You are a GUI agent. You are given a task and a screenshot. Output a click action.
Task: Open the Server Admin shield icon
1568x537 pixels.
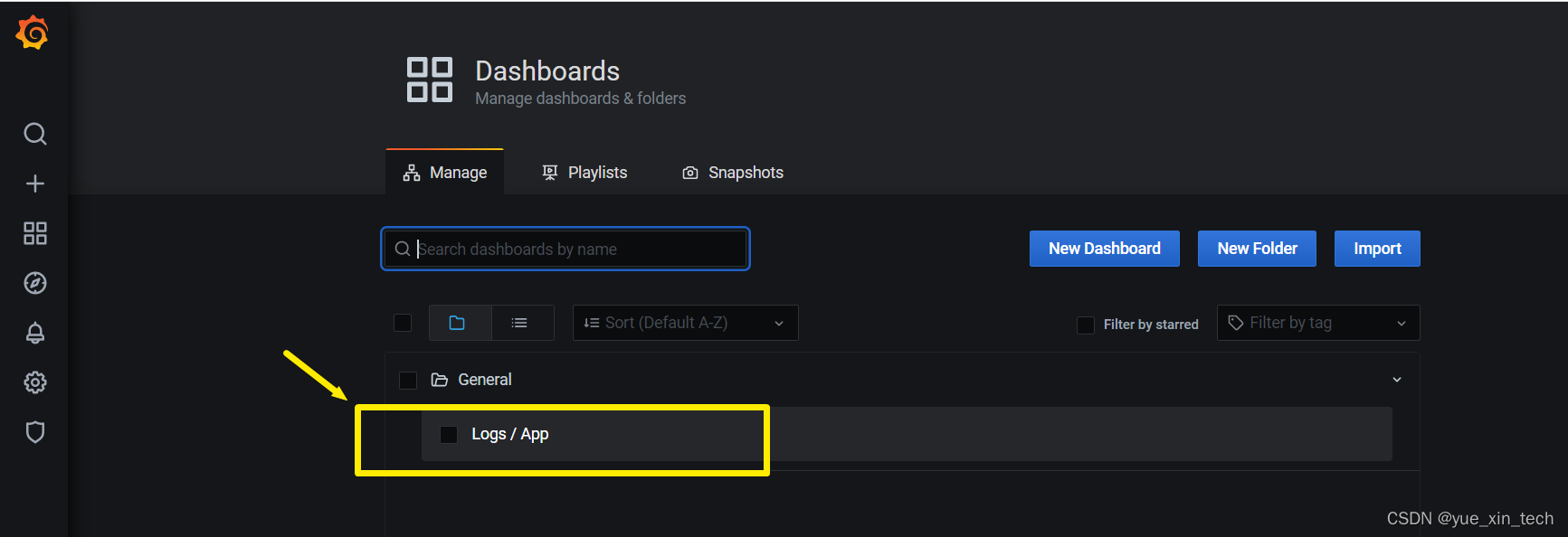35,432
